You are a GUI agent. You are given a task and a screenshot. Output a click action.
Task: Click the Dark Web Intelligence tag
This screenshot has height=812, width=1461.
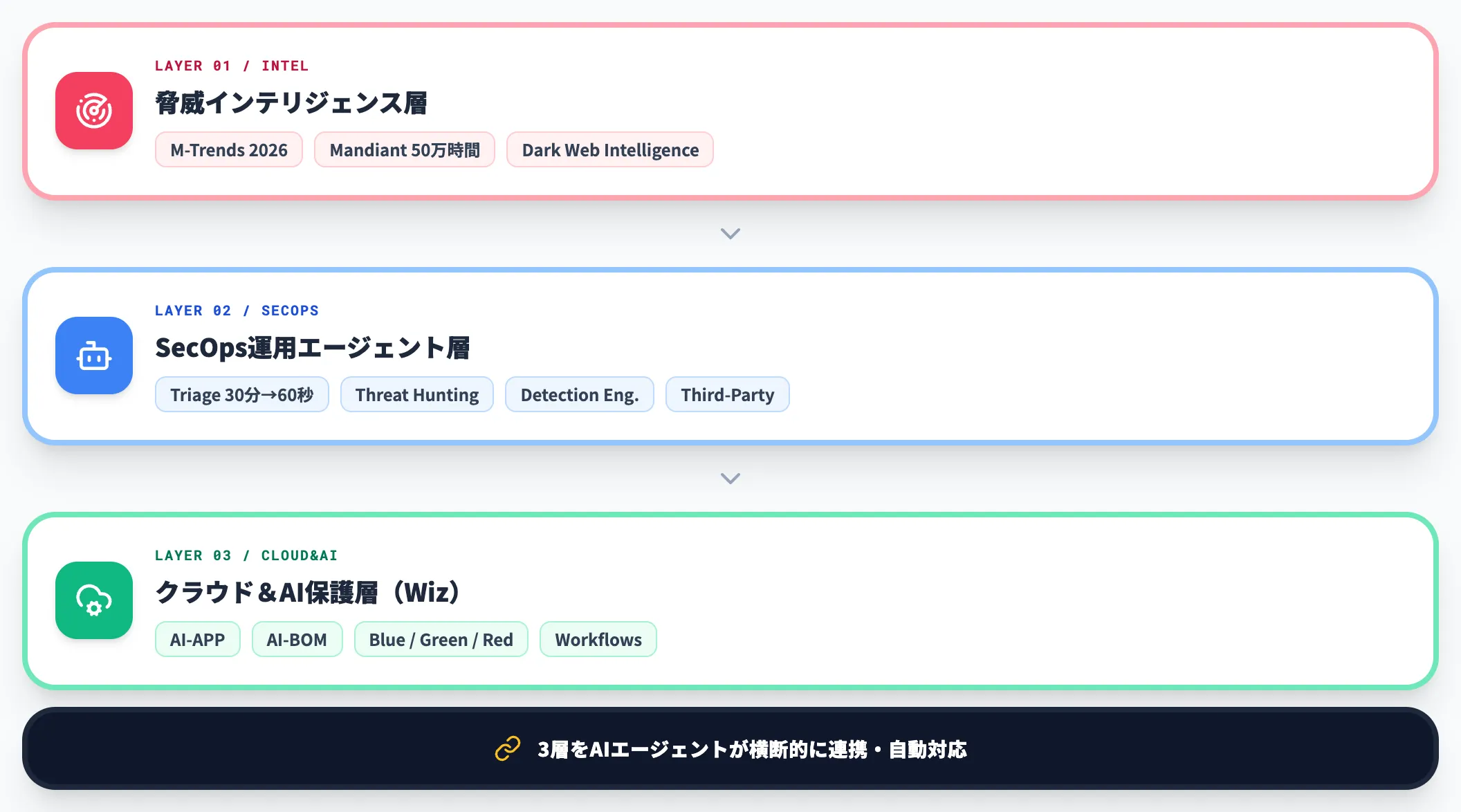coord(610,150)
